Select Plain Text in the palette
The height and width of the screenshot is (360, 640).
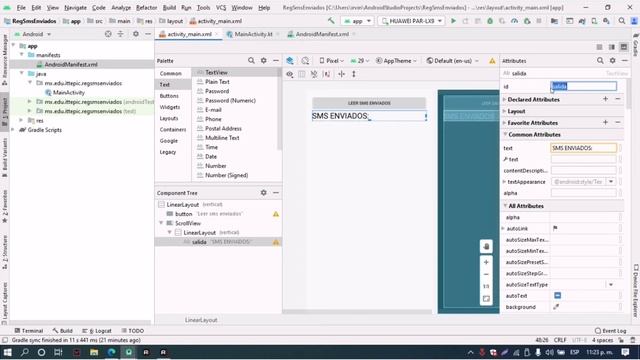[x=217, y=82]
